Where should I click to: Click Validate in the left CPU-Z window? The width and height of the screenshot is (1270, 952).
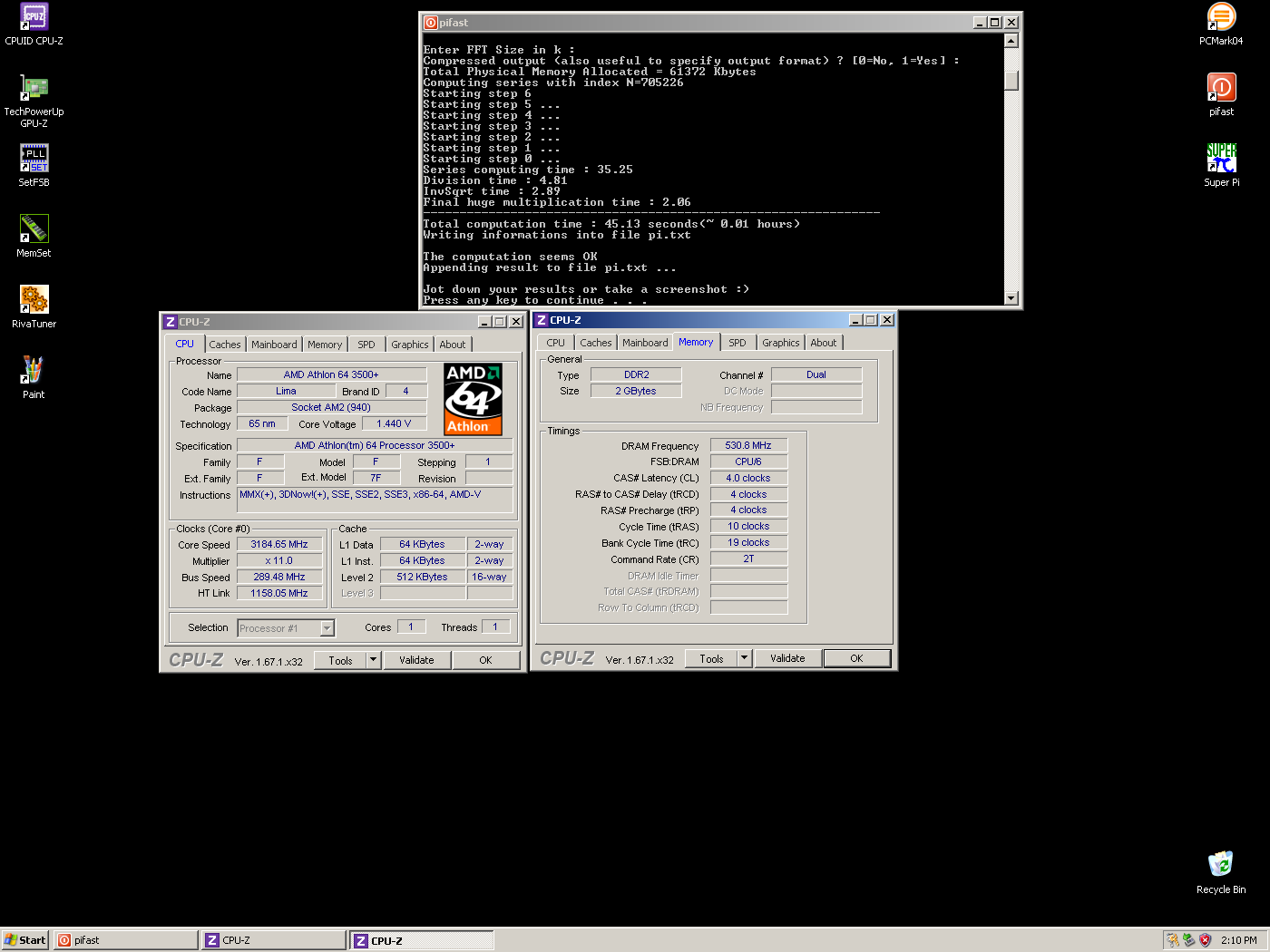[x=416, y=660]
